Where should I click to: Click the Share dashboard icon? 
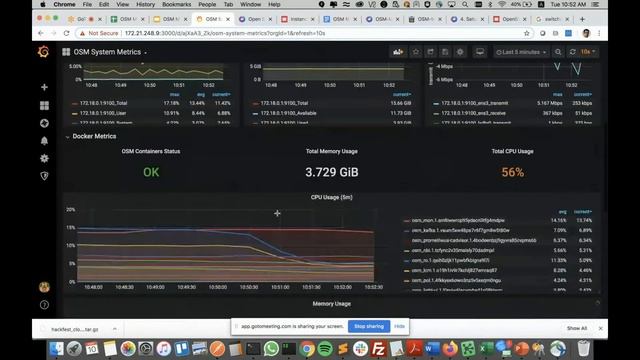coord(431,52)
